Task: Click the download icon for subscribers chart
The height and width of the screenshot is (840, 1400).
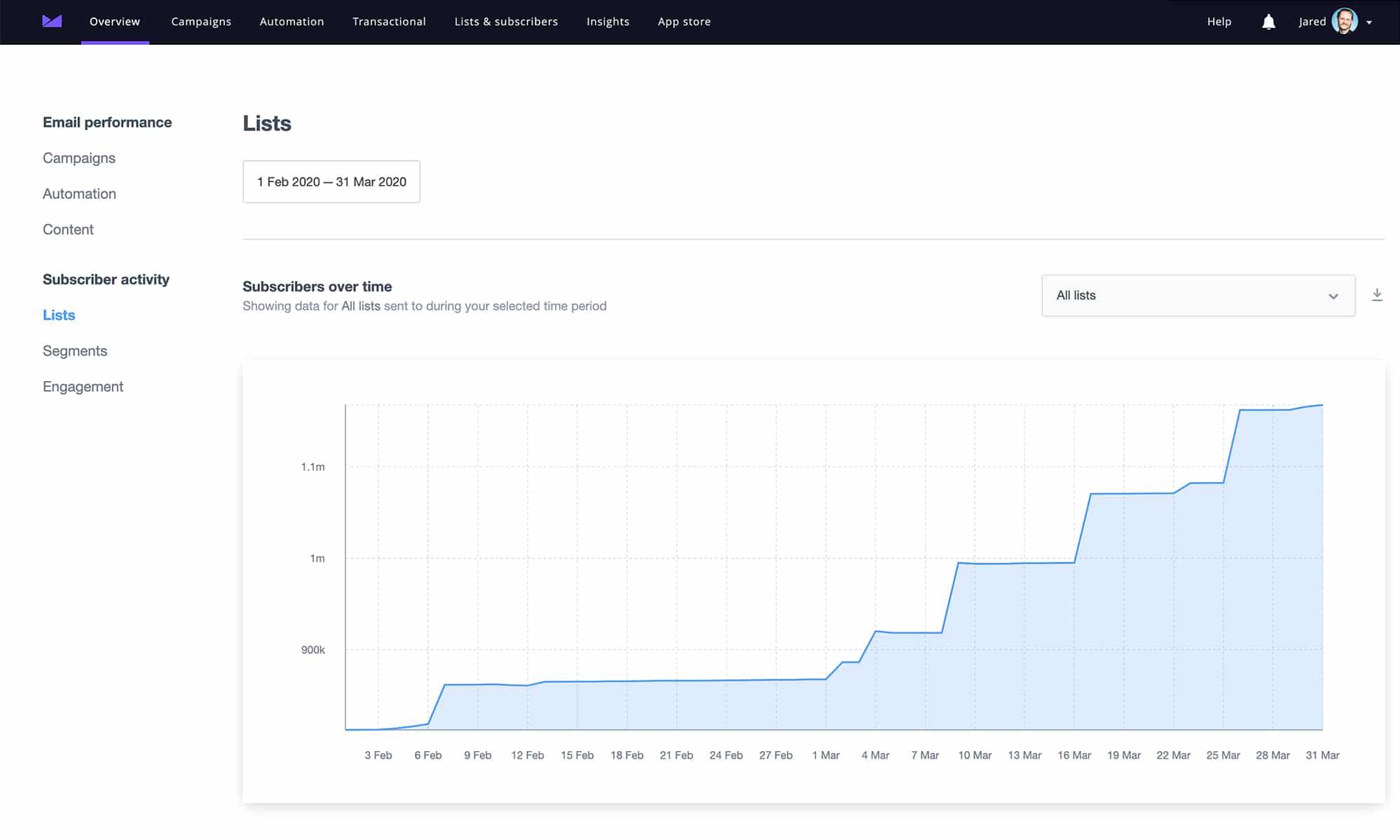Action: 1378,294
